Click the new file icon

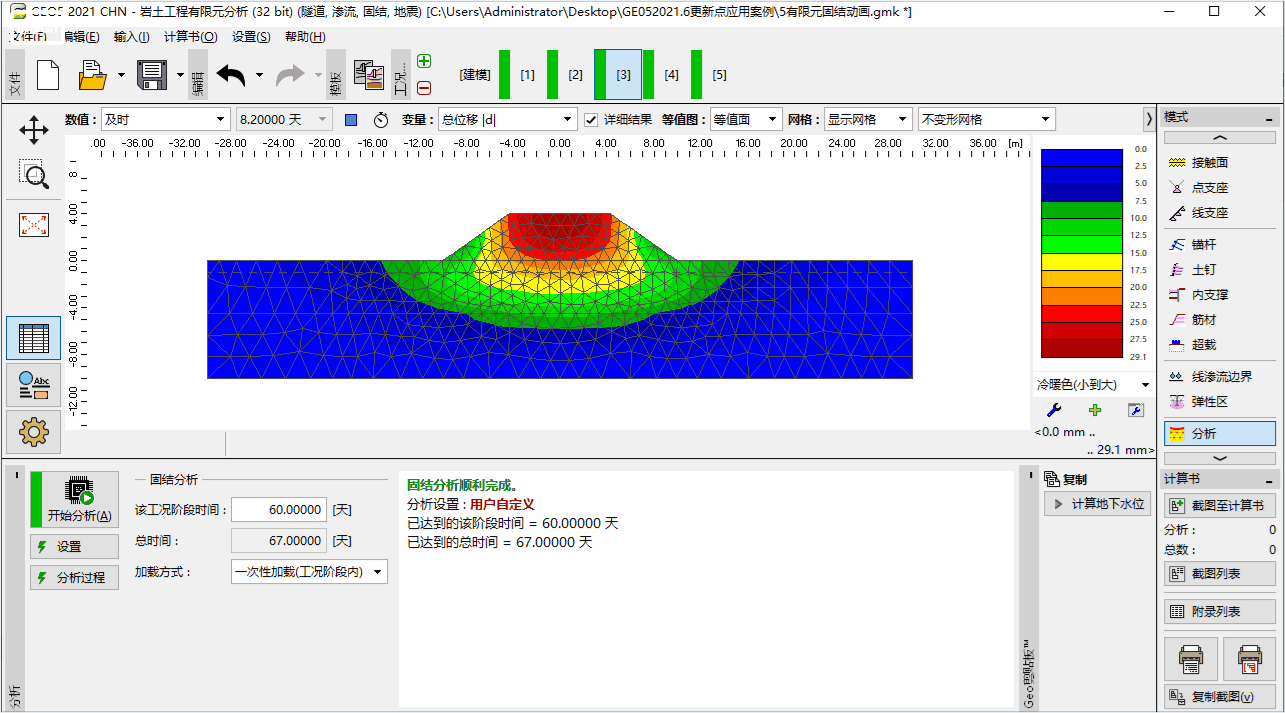click(x=48, y=75)
